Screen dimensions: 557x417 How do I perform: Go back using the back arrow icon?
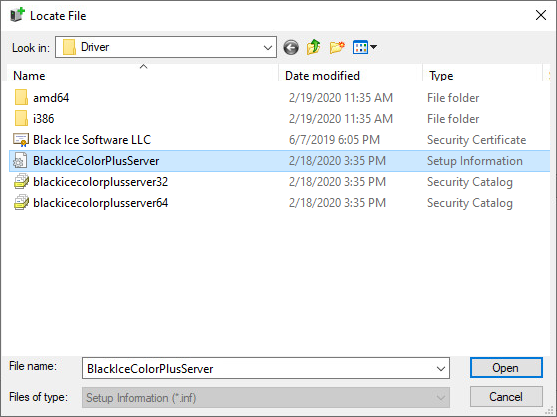tap(291, 47)
